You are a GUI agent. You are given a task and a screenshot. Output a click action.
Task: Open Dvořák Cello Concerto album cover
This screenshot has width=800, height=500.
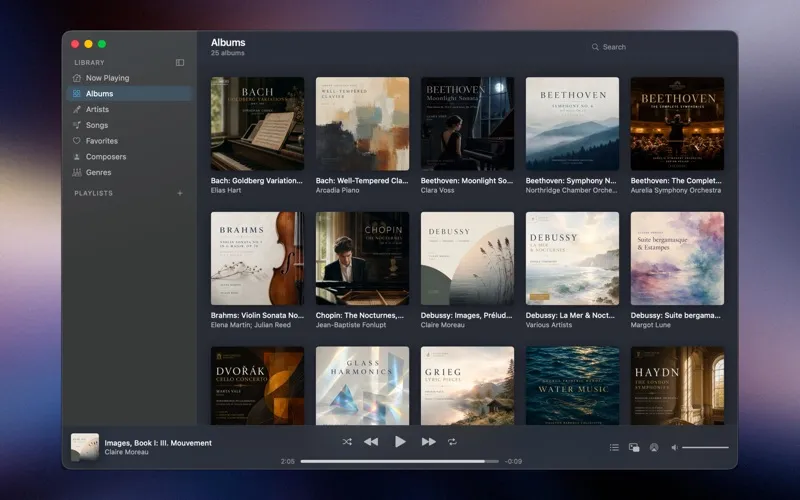[257, 386]
